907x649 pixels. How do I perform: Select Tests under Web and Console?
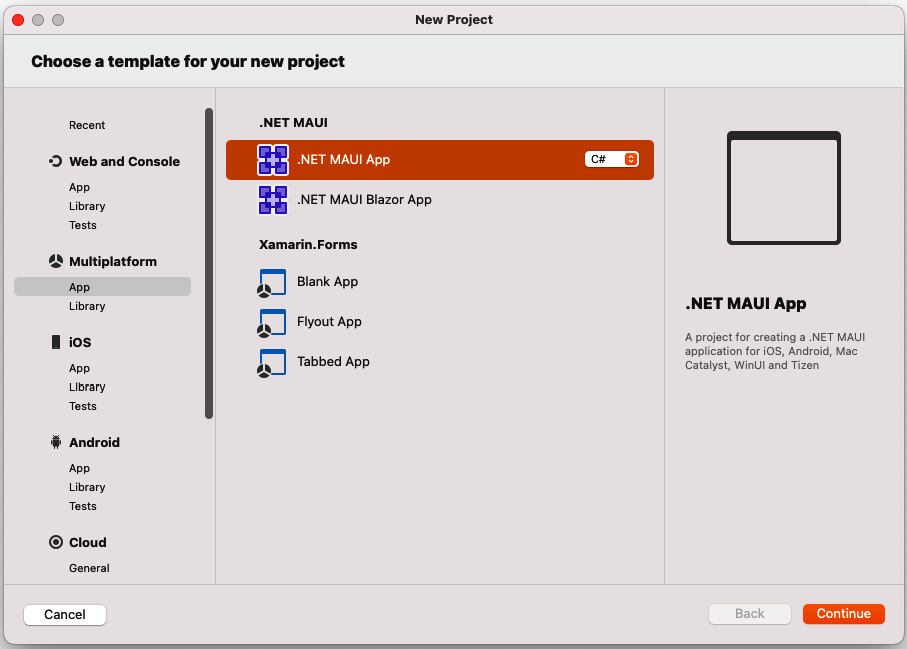[83, 225]
